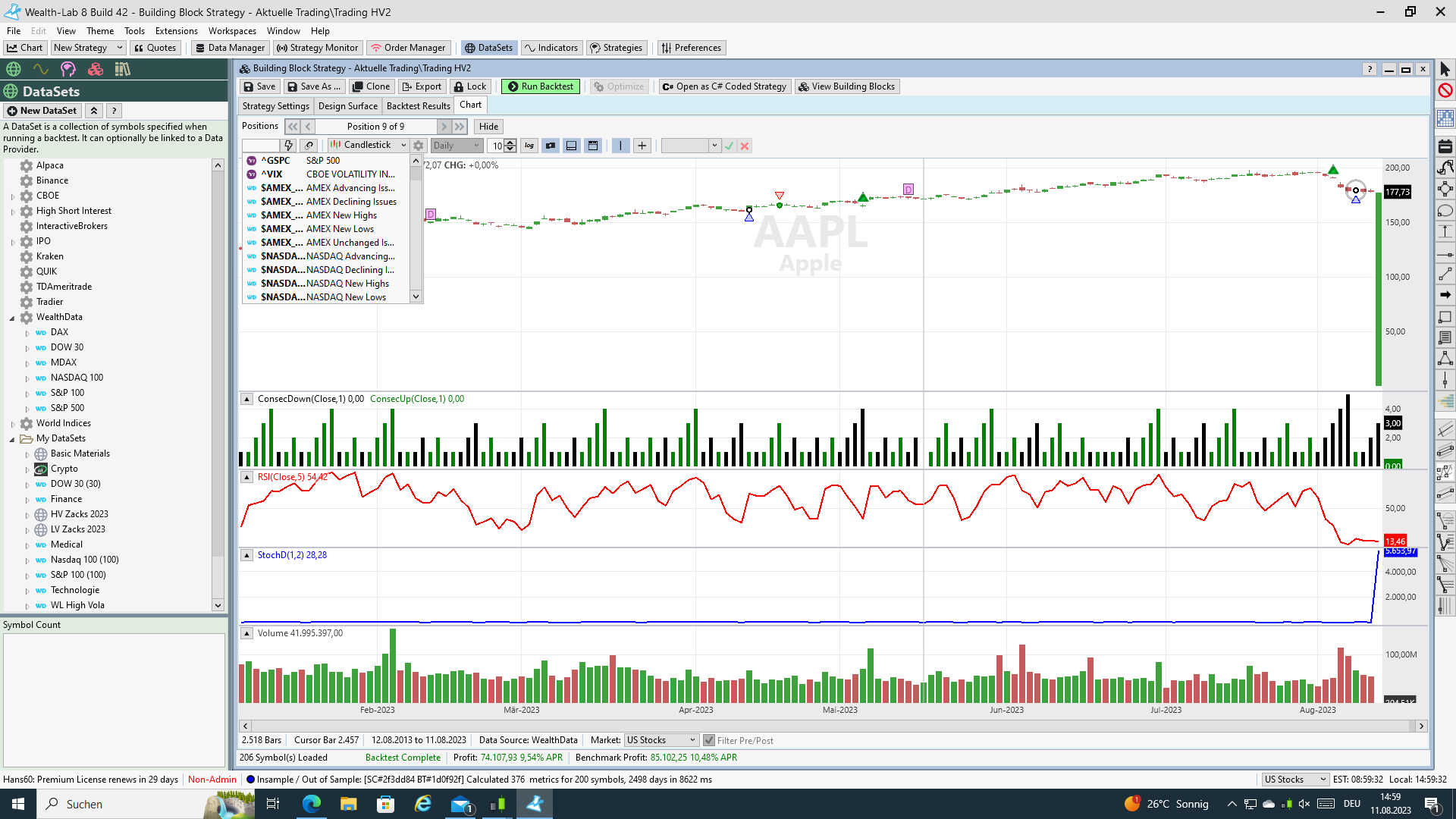
Task: Select the arrow pointer drawing tool
Action: tap(1445, 69)
